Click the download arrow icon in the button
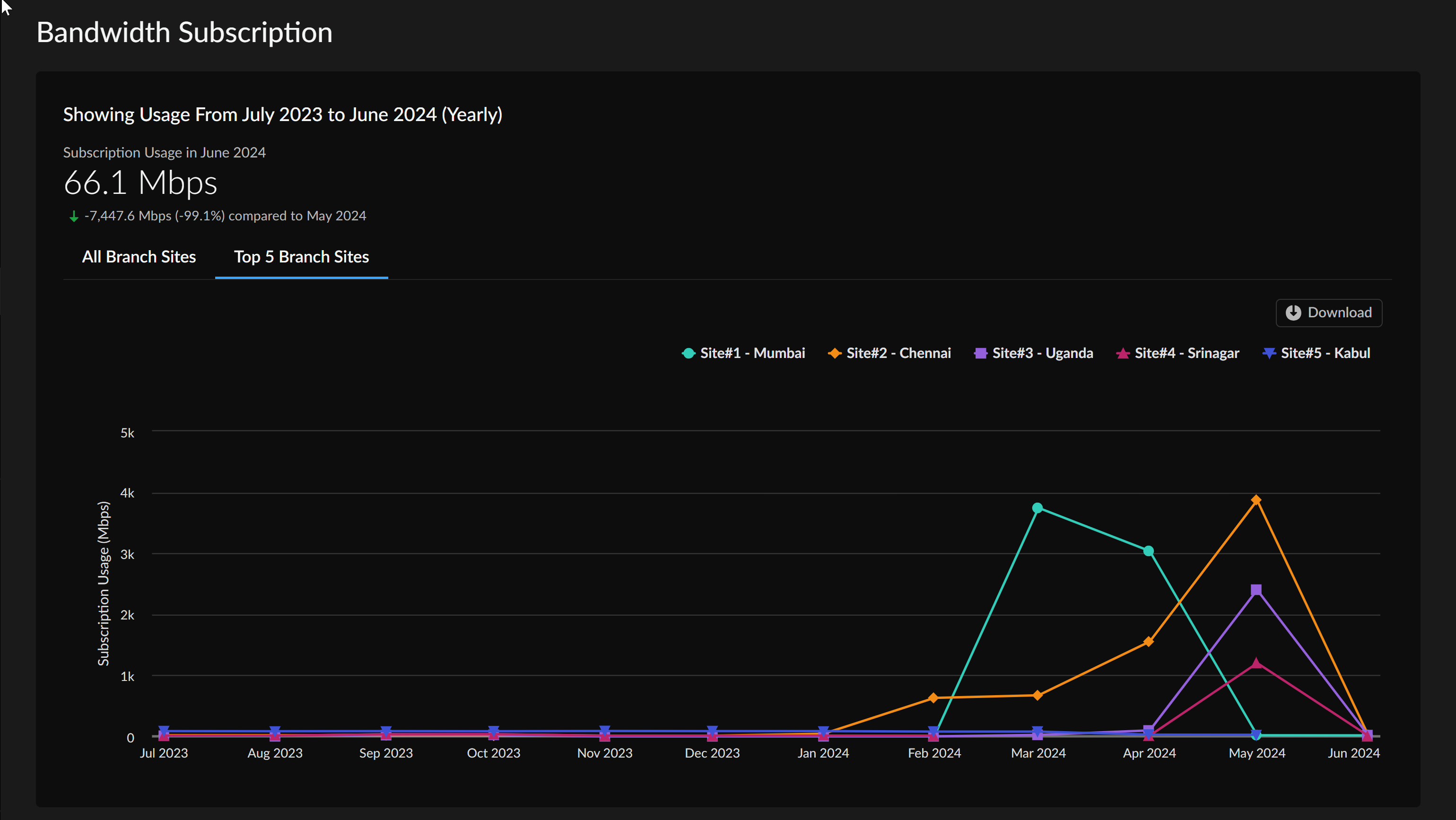Image resolution: width=1456 pixels, height=820 pixels. coord(1293,313)
